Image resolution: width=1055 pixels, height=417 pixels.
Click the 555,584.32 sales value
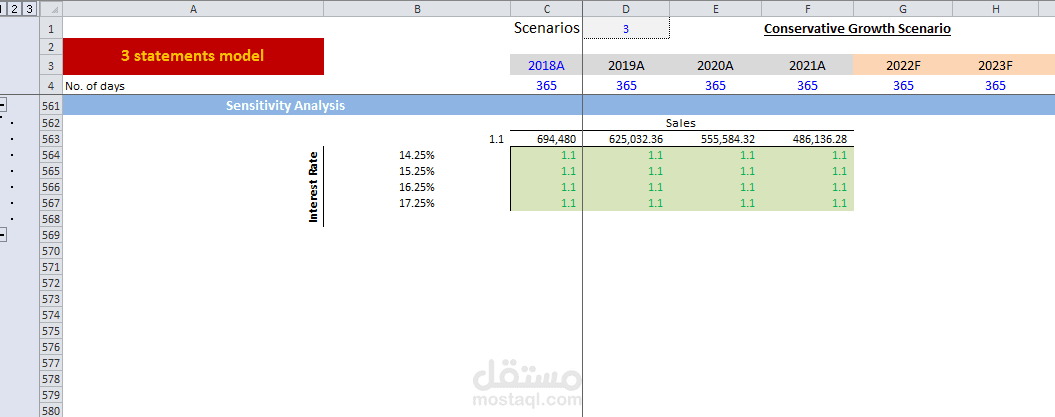[727, 139]
